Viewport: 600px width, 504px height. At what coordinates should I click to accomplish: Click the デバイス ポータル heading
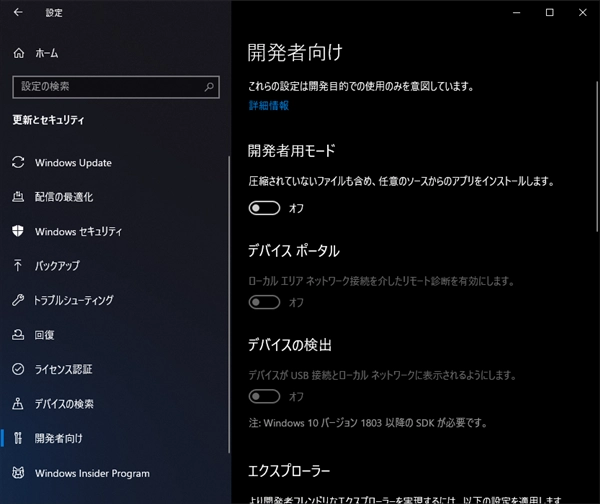click(294, 251)
